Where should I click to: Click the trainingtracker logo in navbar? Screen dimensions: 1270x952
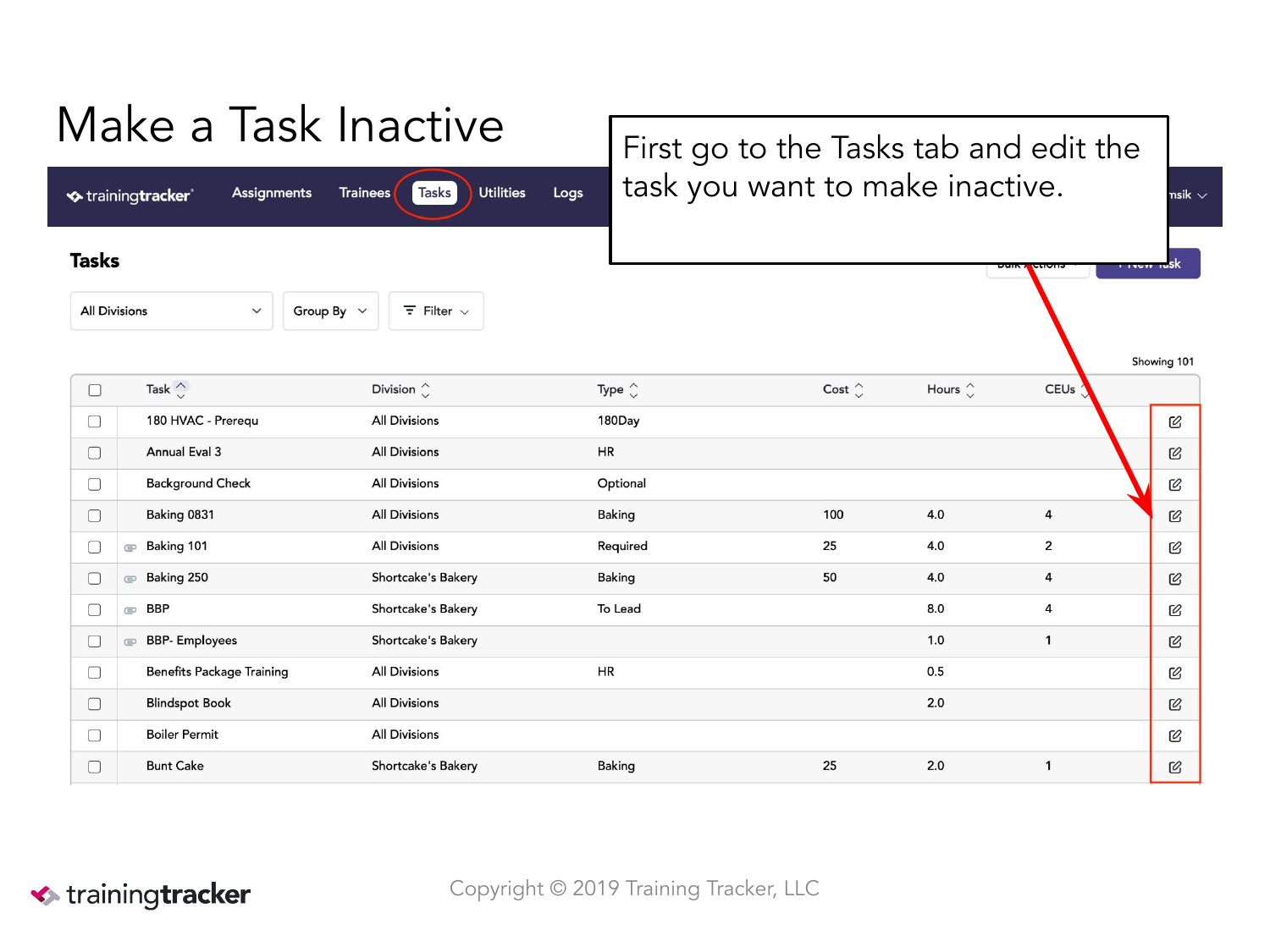pyautogui.click(x=130, y=195)
